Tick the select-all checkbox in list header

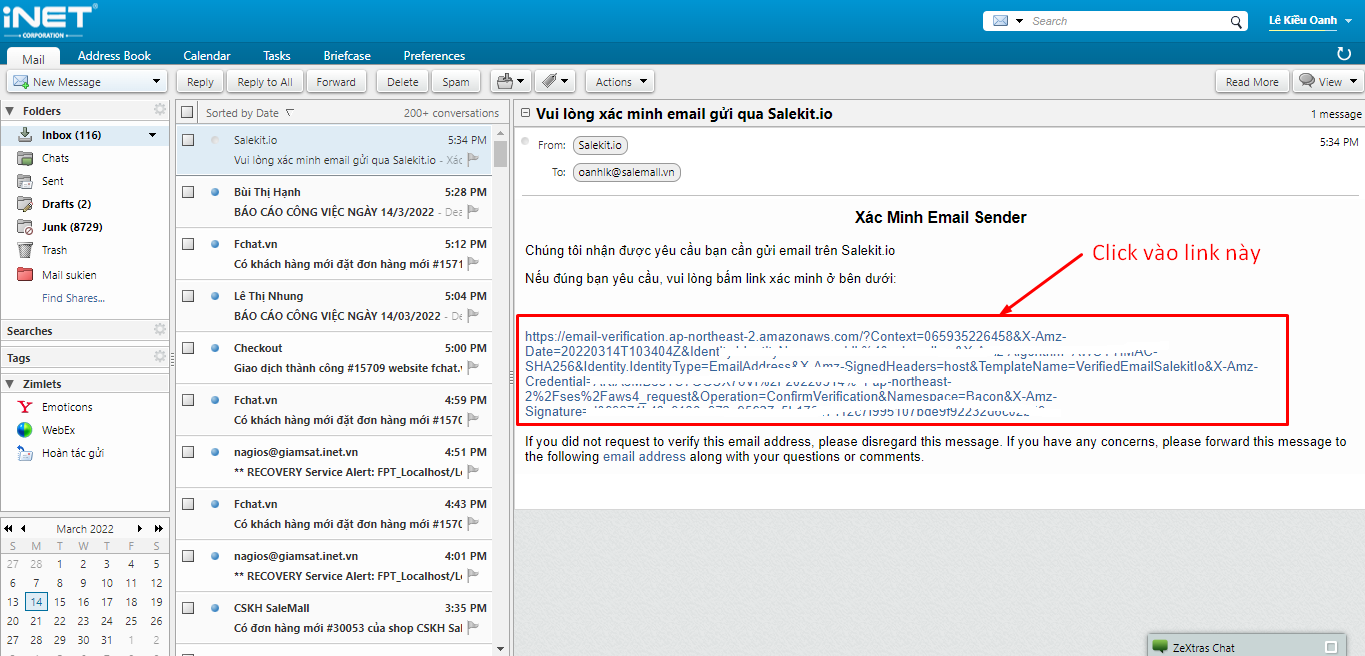coord(188,112)
